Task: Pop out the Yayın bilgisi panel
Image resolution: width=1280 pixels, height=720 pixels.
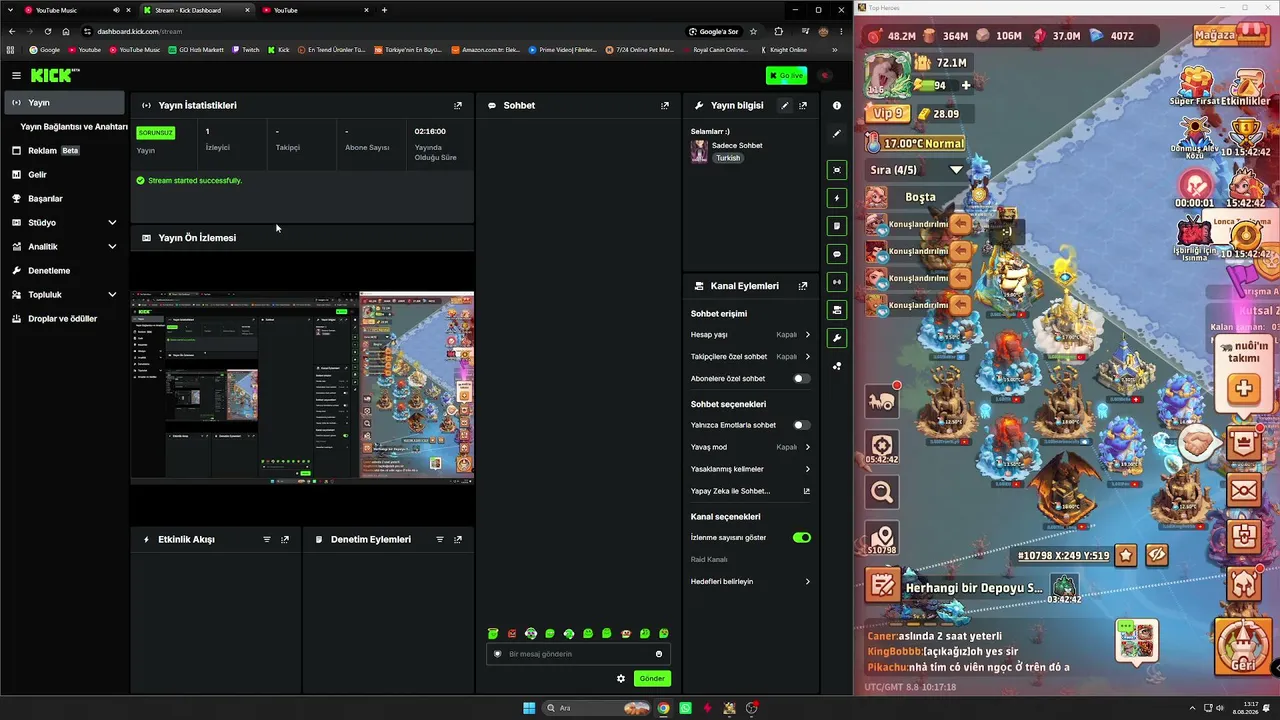Action: pos(803,105)
